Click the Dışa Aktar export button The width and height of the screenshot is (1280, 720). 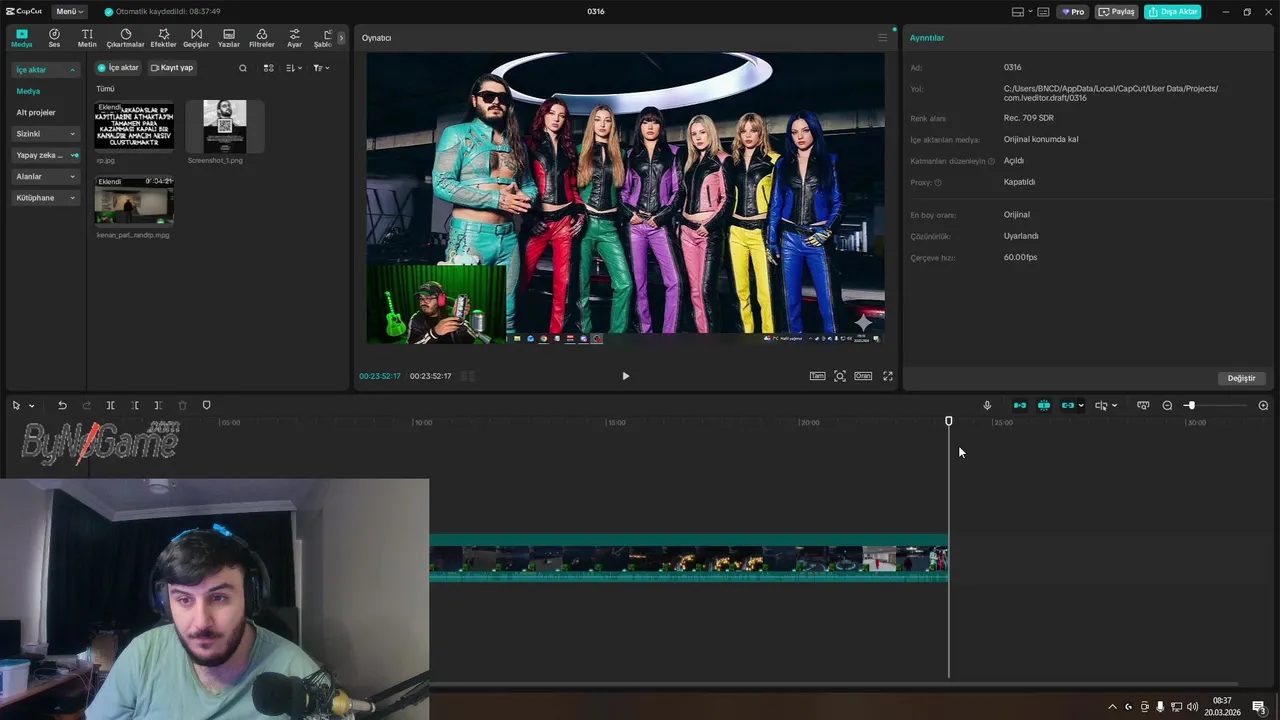point(1173,12)
